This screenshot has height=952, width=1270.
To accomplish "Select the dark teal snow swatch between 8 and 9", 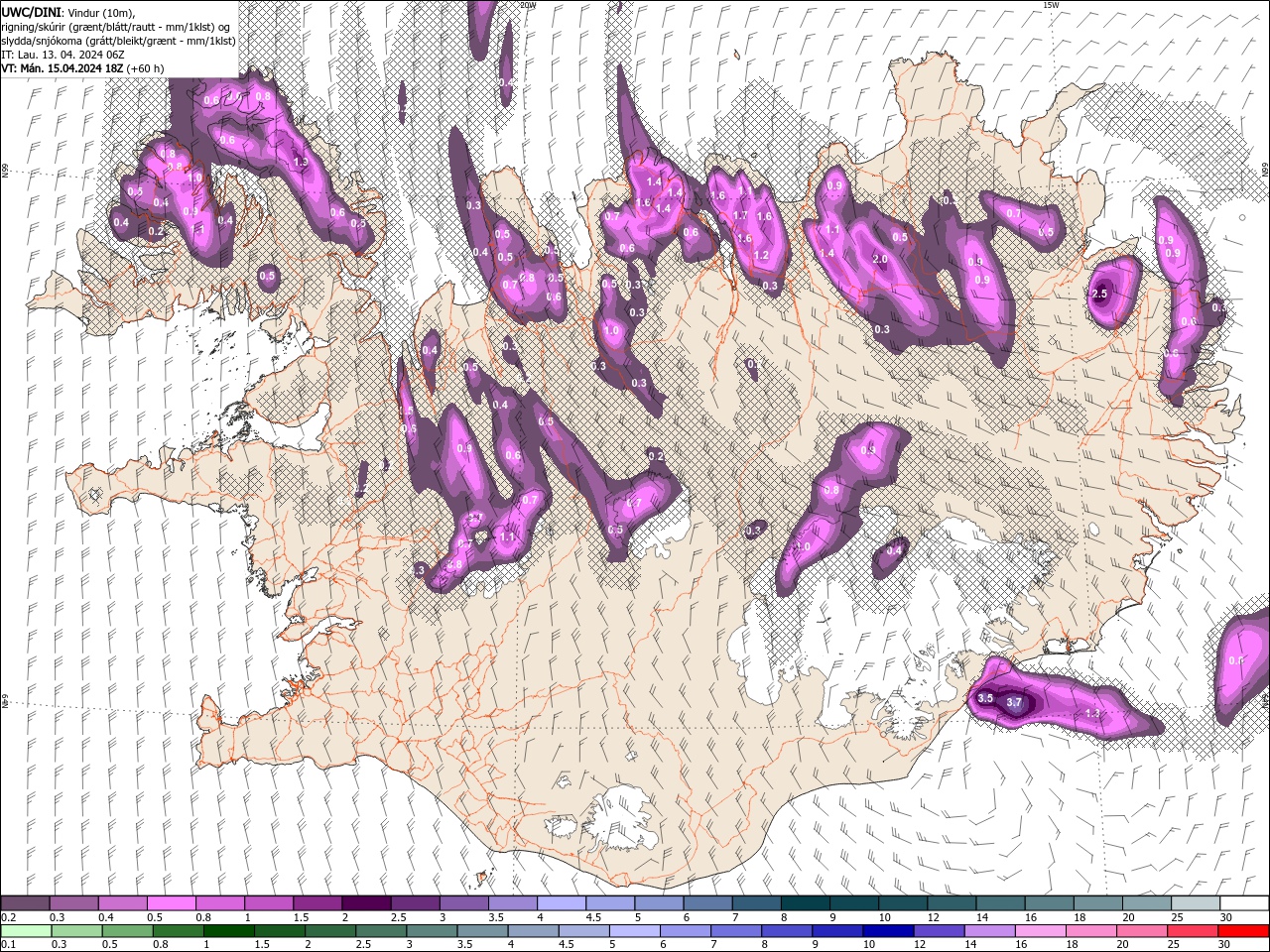I will point(805,903).
